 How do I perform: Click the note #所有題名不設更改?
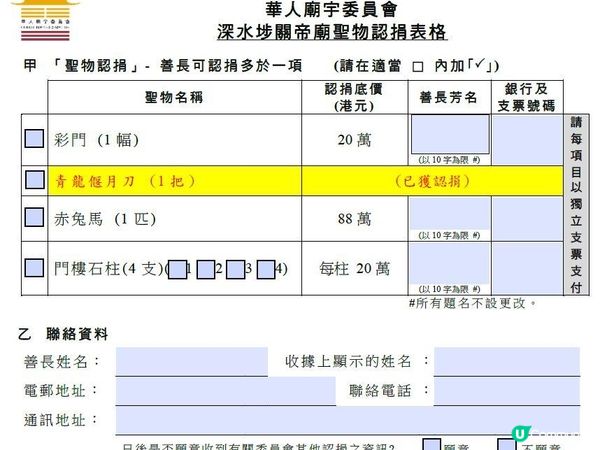pyautogui.click(x=472, y=303)
